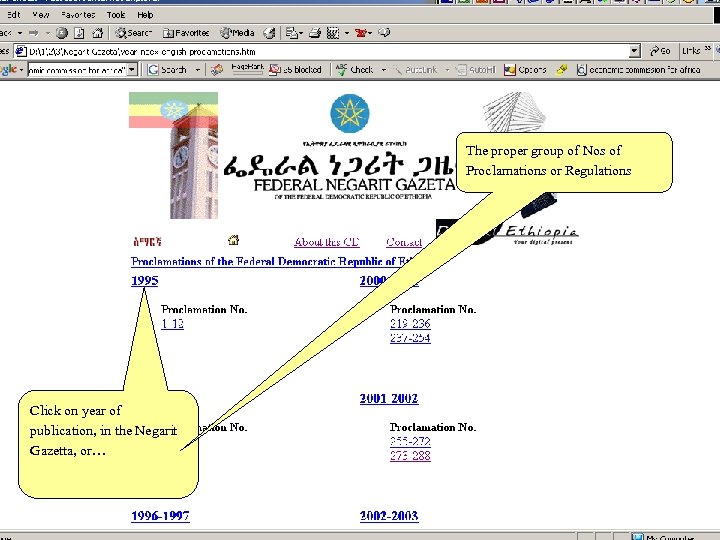Open the 'About this CD' link

pos(326,242)
